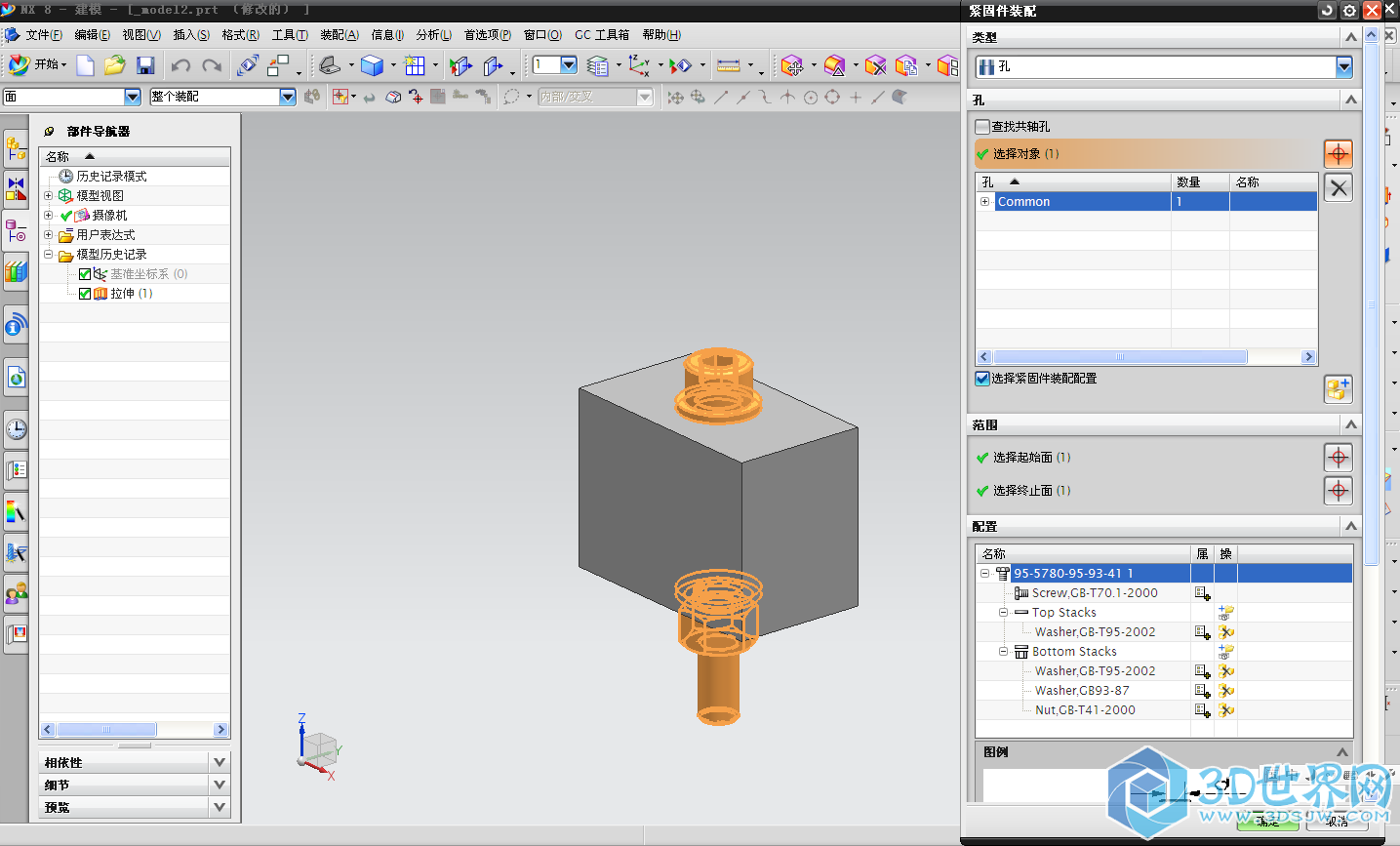Select the Washer,GB93-87 row
1400x846 pixels.
point(1082,691)
